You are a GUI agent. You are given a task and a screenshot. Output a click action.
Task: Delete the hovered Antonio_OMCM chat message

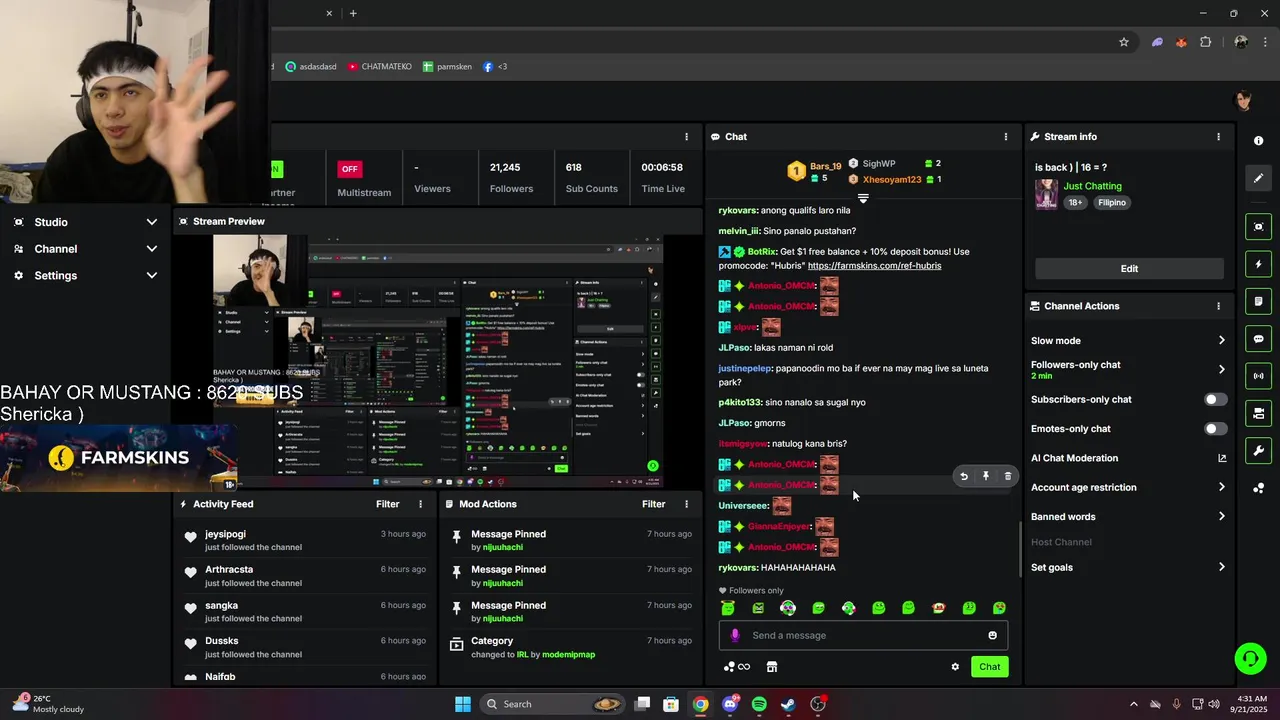click(x=1008, y=477)
